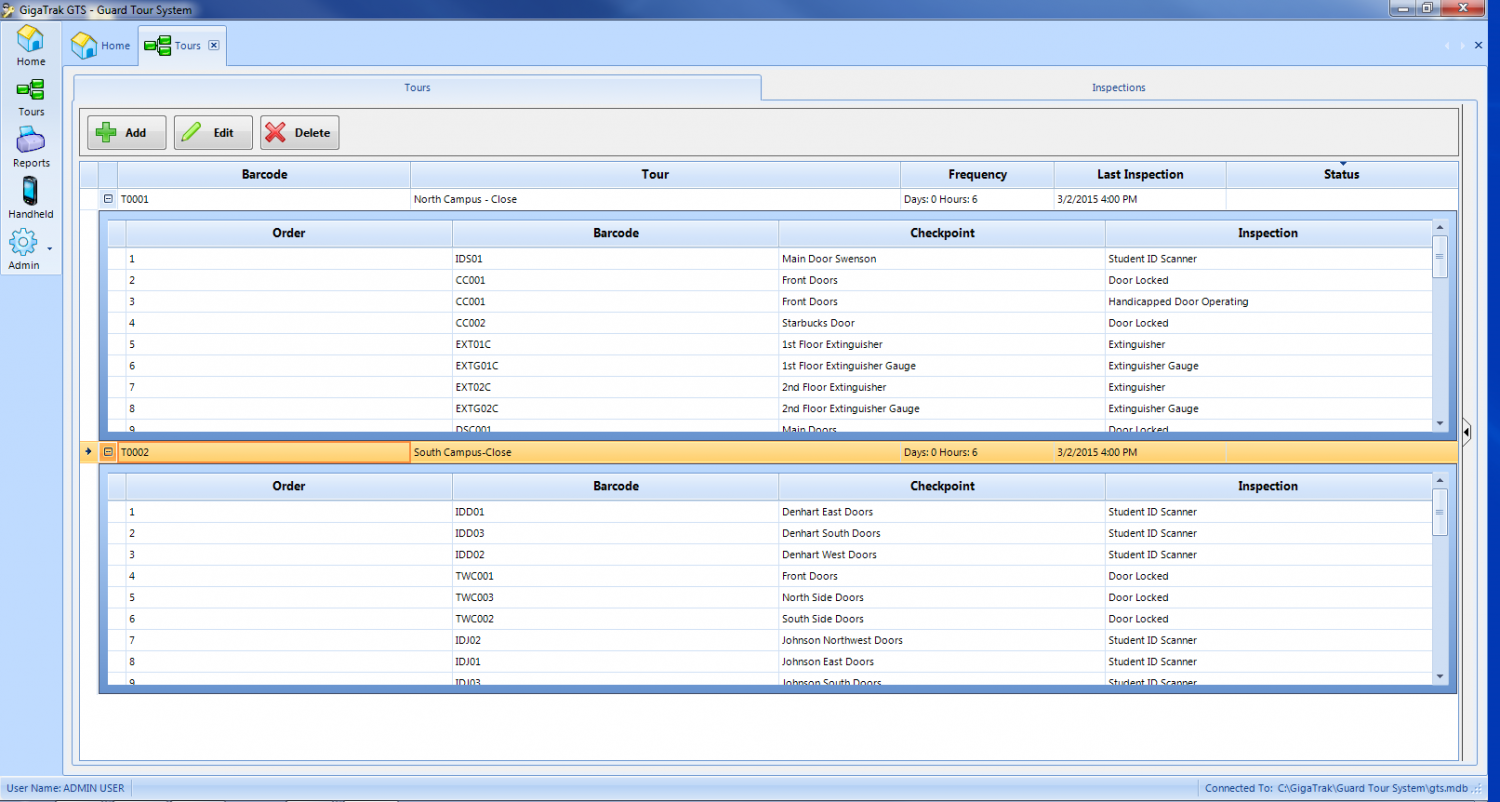This screenshot has height=802, width=1500.
Task: Open the Home section from the sidebar
Action: pyautogui.click(x=30, y=42)
